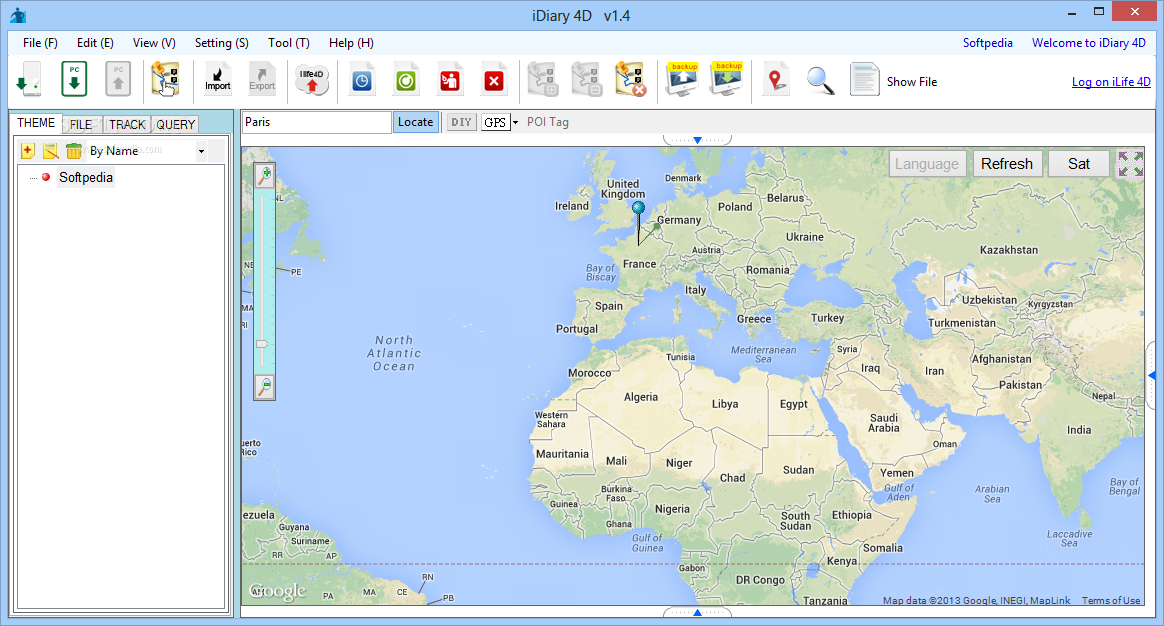Open the Setting (S) menu

pyautogui.click(x=221, y=43)
